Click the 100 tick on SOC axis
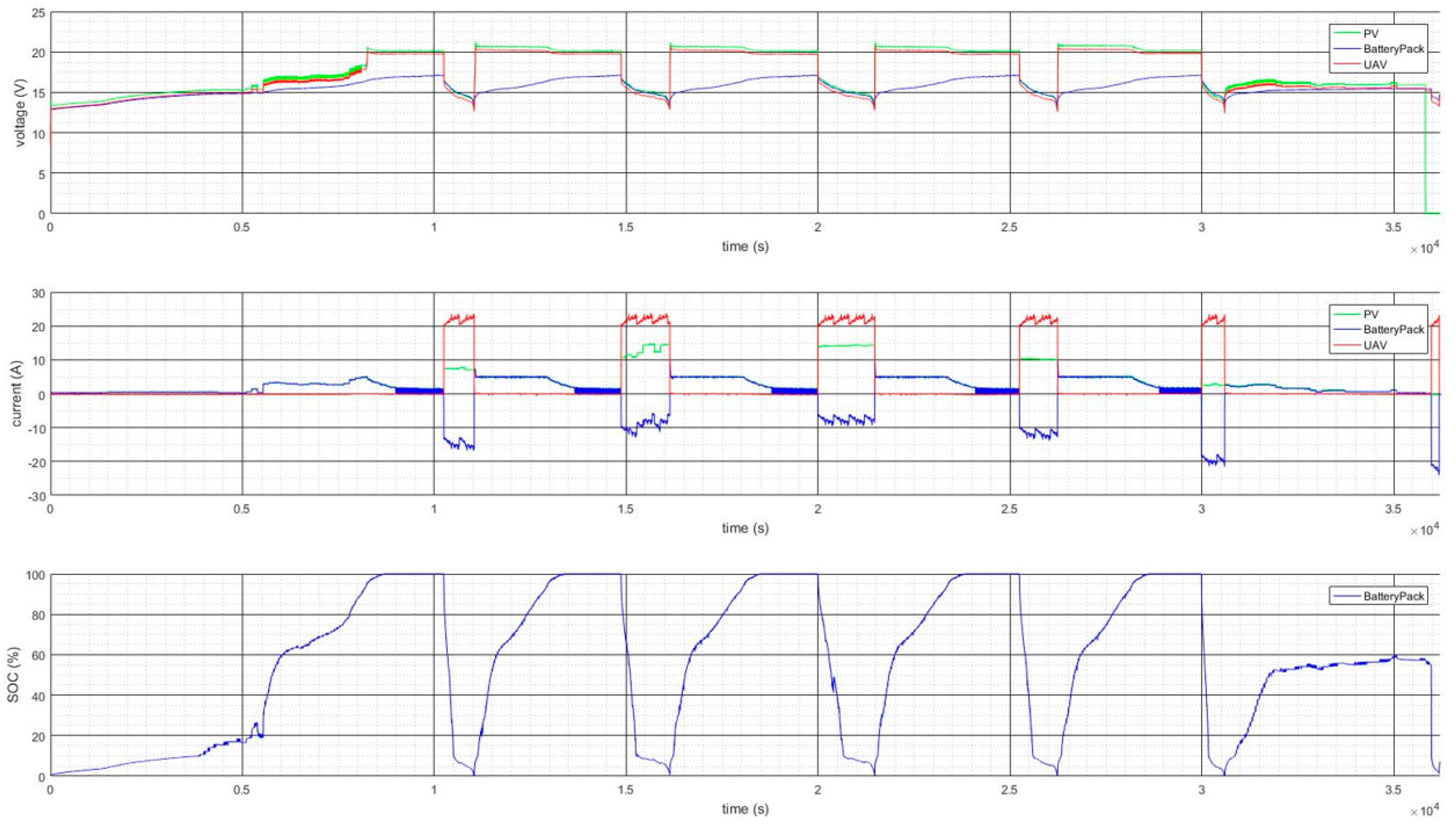Image resolution: width=1456 pixels, height=826 pixels. (x=35, y=575)
